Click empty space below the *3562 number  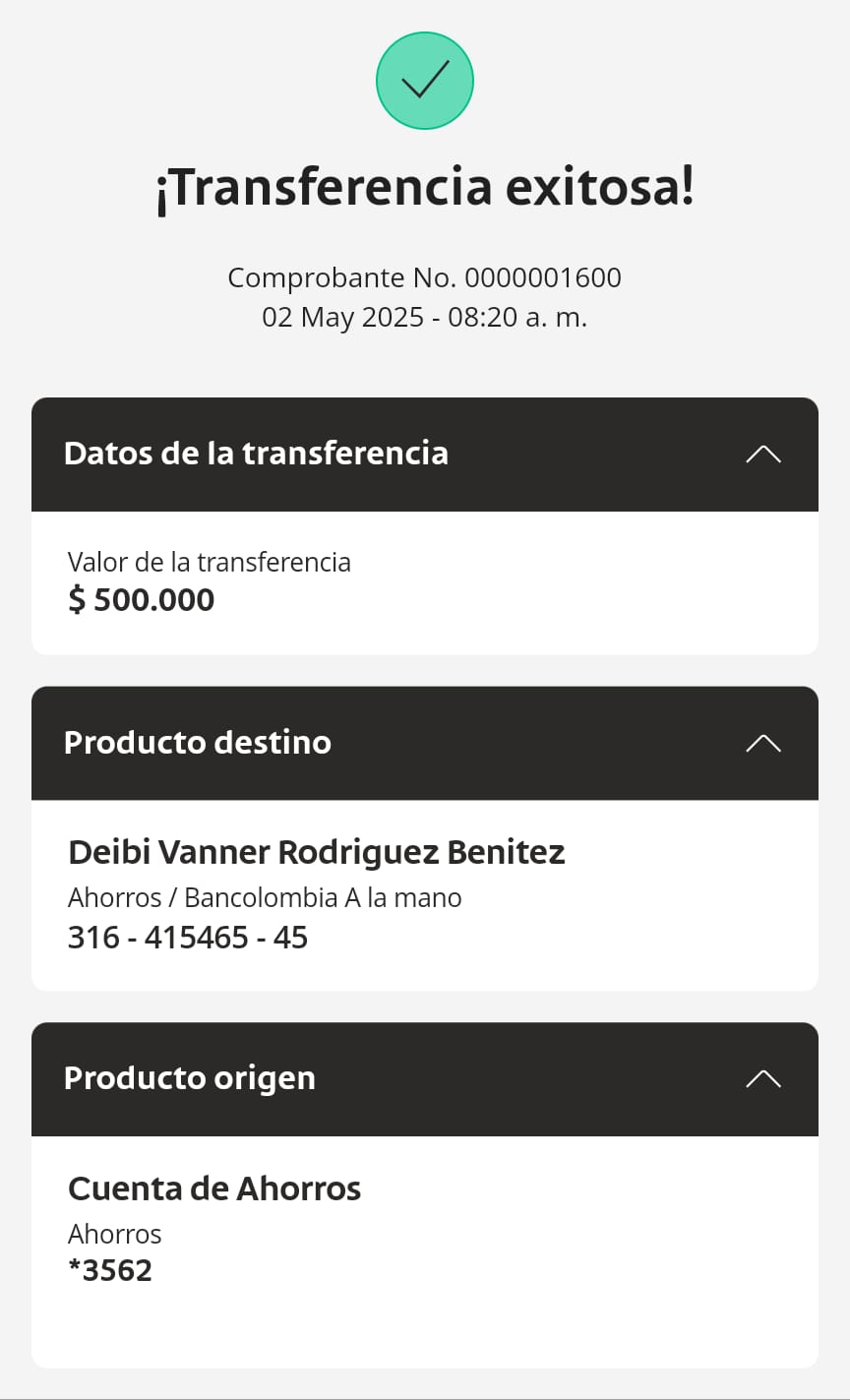(425, 1328)
